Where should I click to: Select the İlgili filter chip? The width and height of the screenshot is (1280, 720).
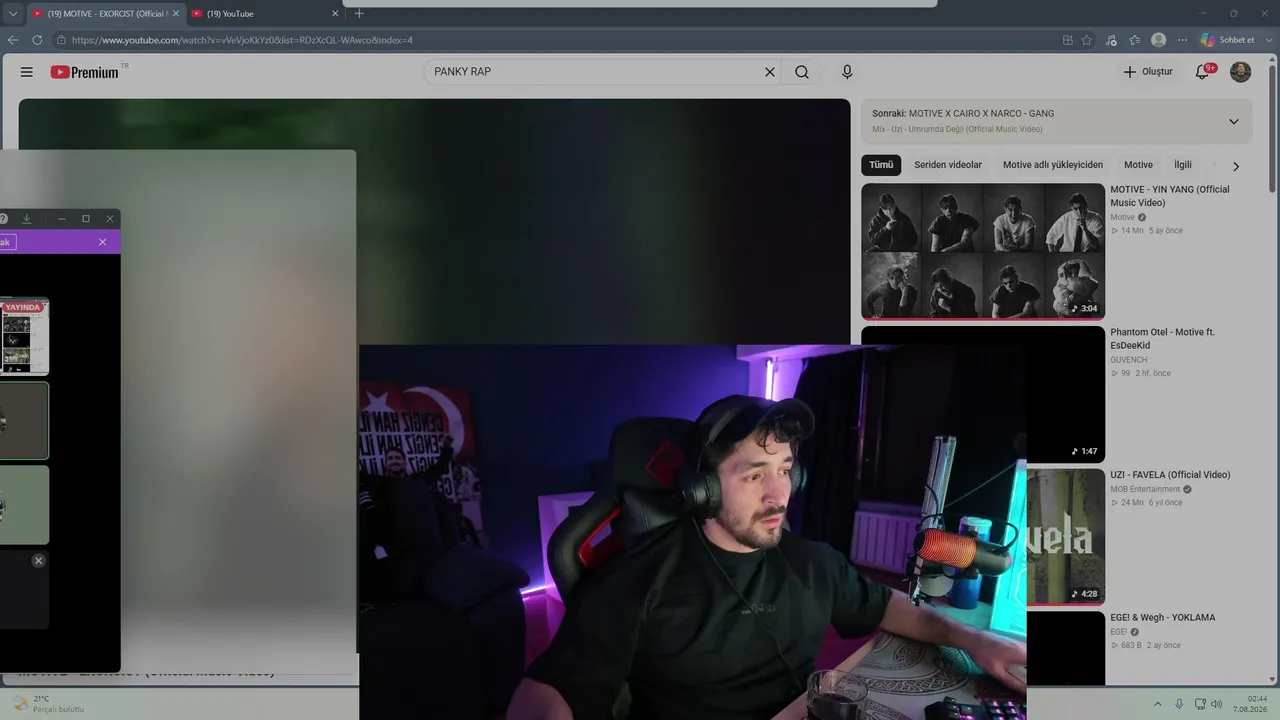tap(1183, 165)
